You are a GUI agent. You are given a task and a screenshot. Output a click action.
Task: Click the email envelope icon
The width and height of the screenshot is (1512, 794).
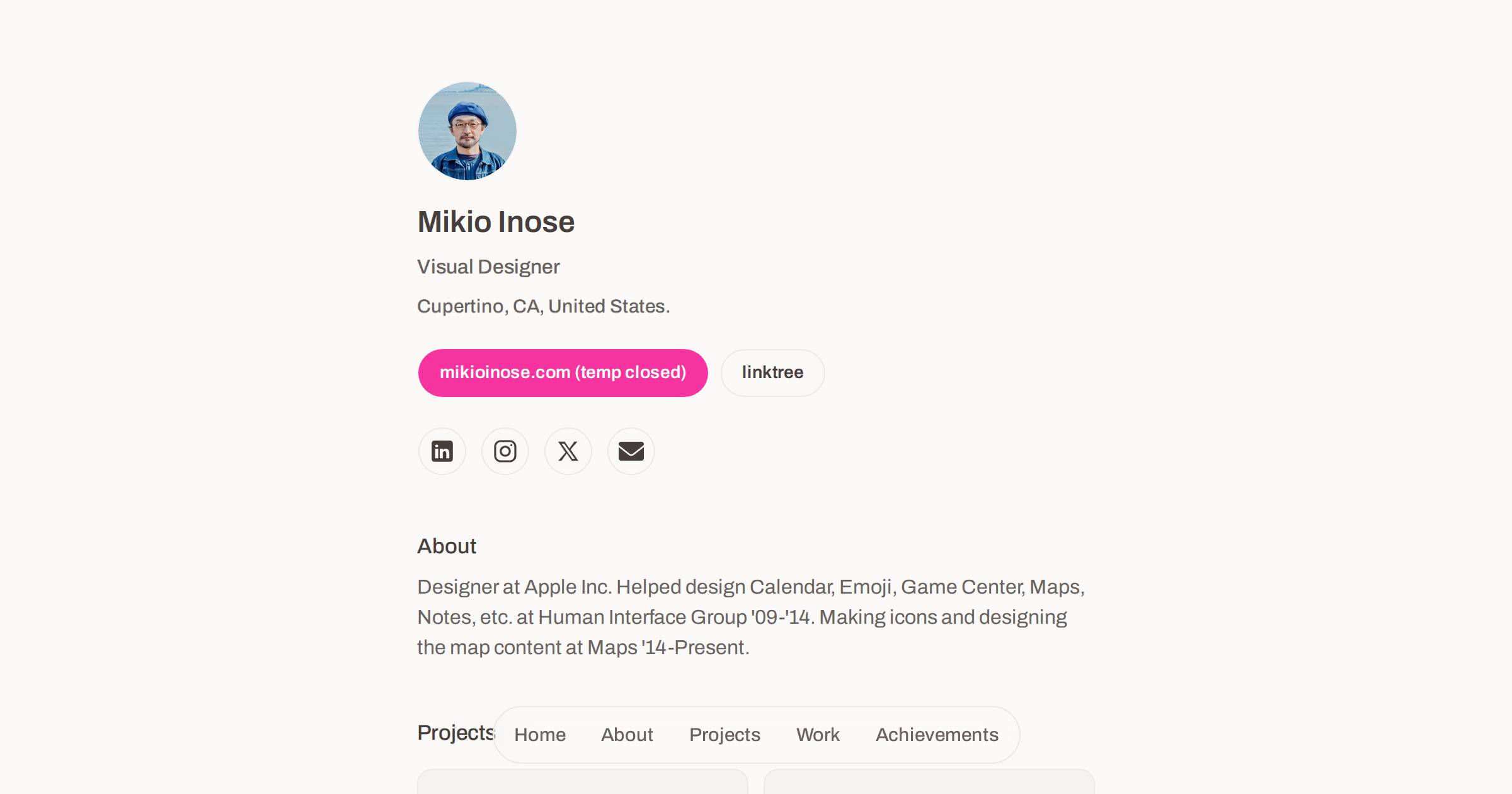click(x=631, y=451)
